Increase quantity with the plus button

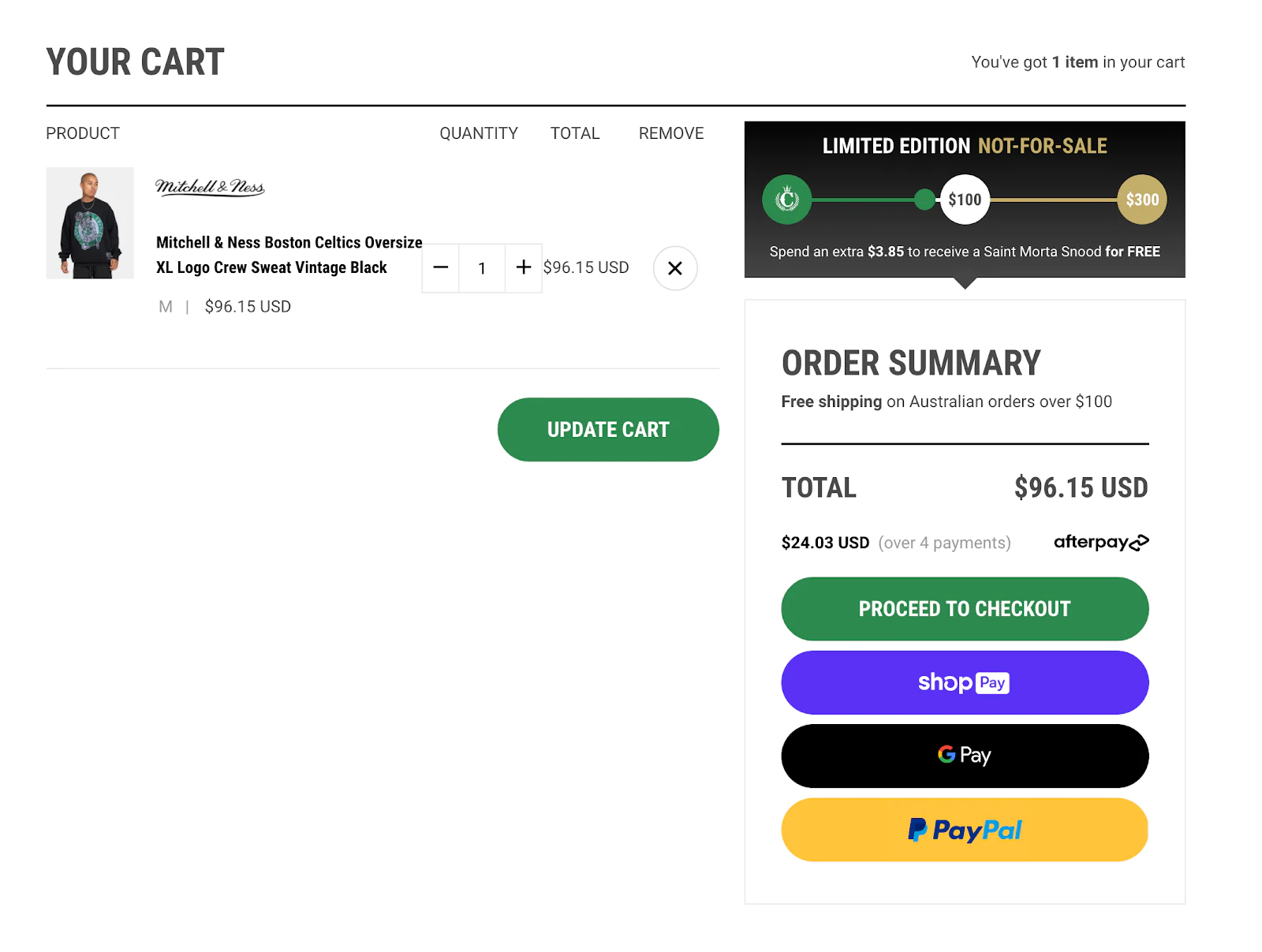(523, 268)
